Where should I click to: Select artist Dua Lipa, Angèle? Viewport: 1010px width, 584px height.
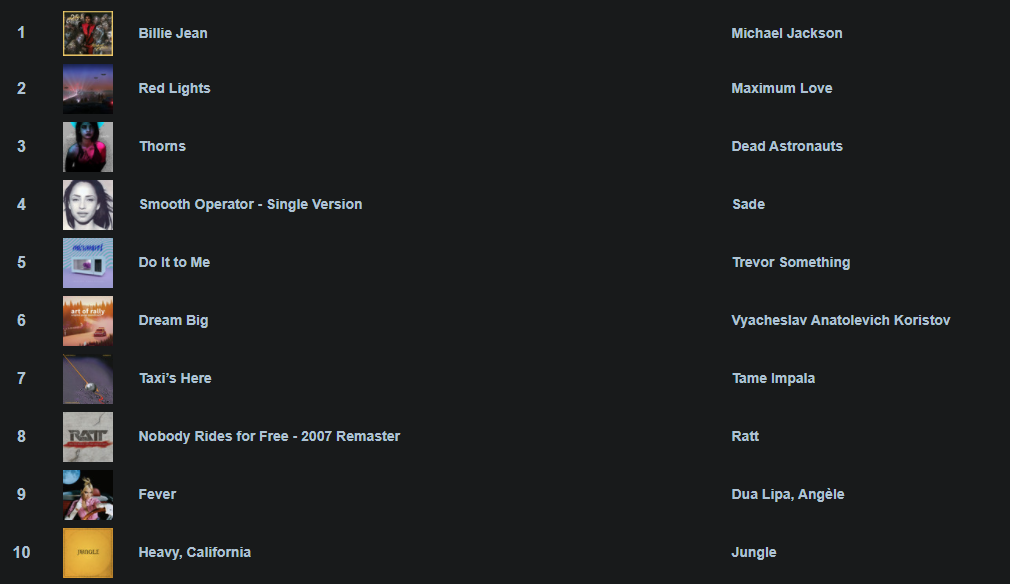787,495
